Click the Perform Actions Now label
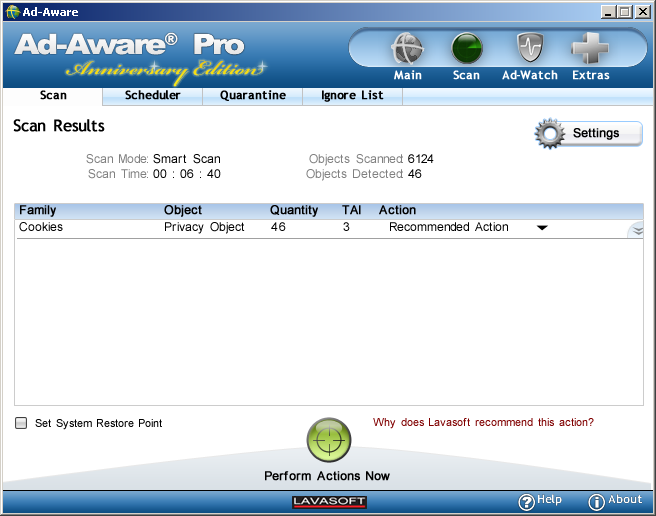This screenshot has width=656, height=516. point(327,476)
